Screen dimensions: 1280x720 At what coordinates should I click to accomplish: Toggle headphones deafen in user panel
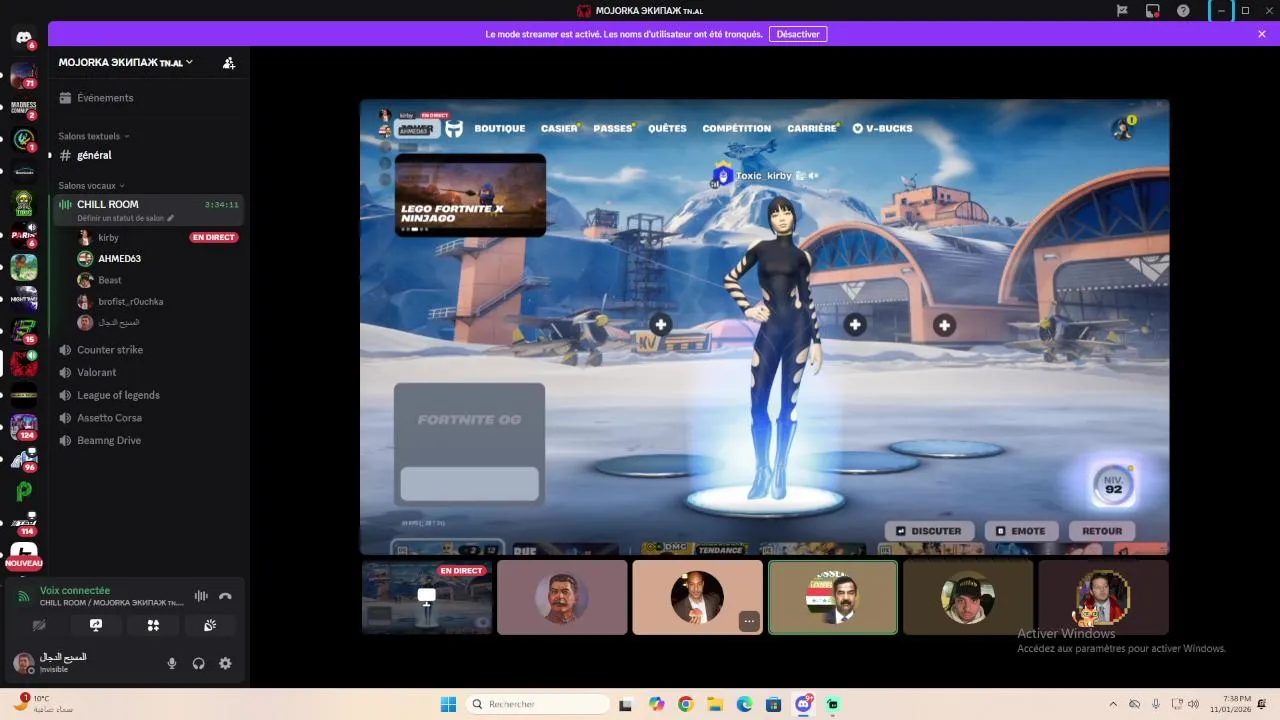tap(198, 663)
